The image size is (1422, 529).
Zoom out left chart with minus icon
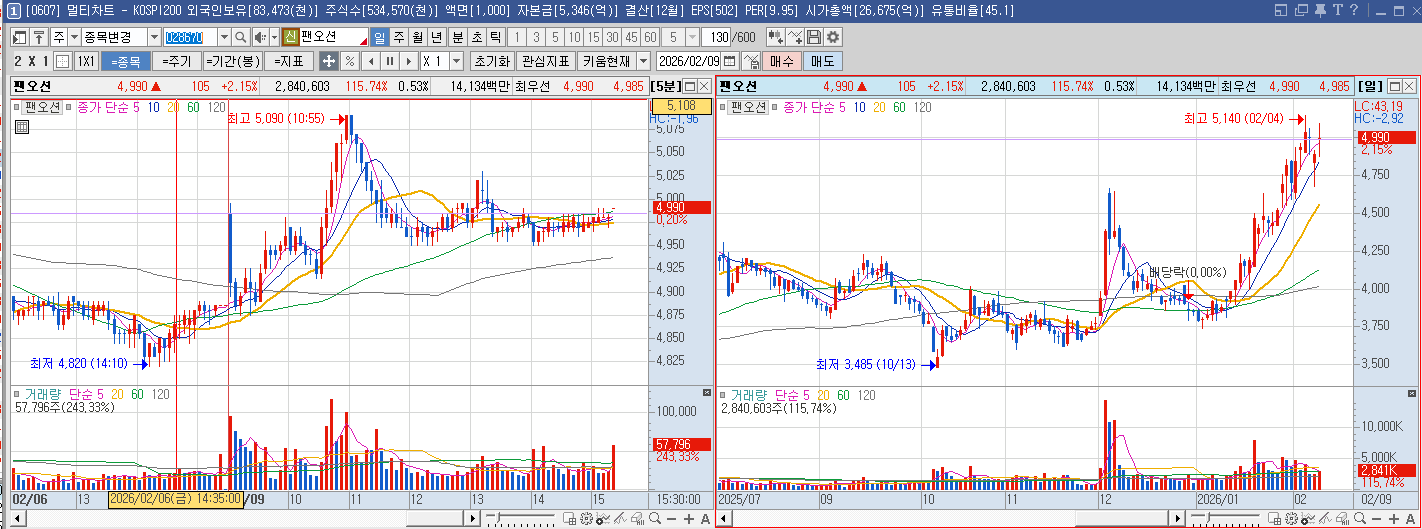click(x=671, y=518)
